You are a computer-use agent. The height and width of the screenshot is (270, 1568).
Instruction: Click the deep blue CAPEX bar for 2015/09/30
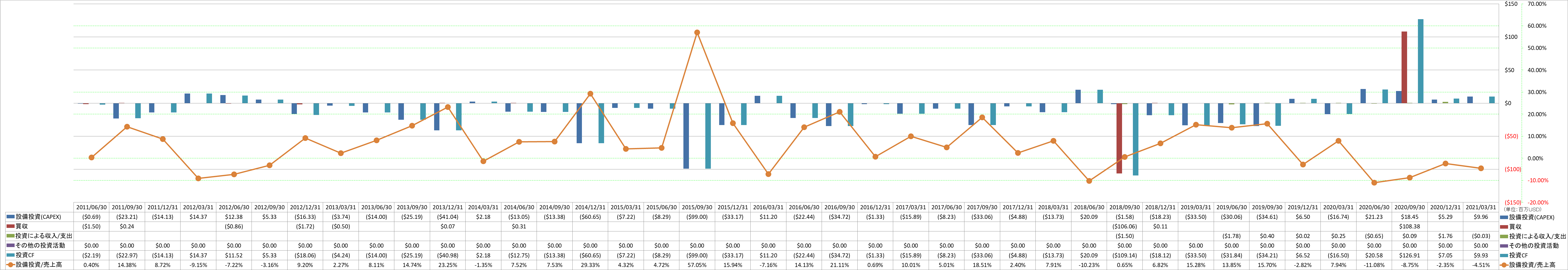coord(686,136)
